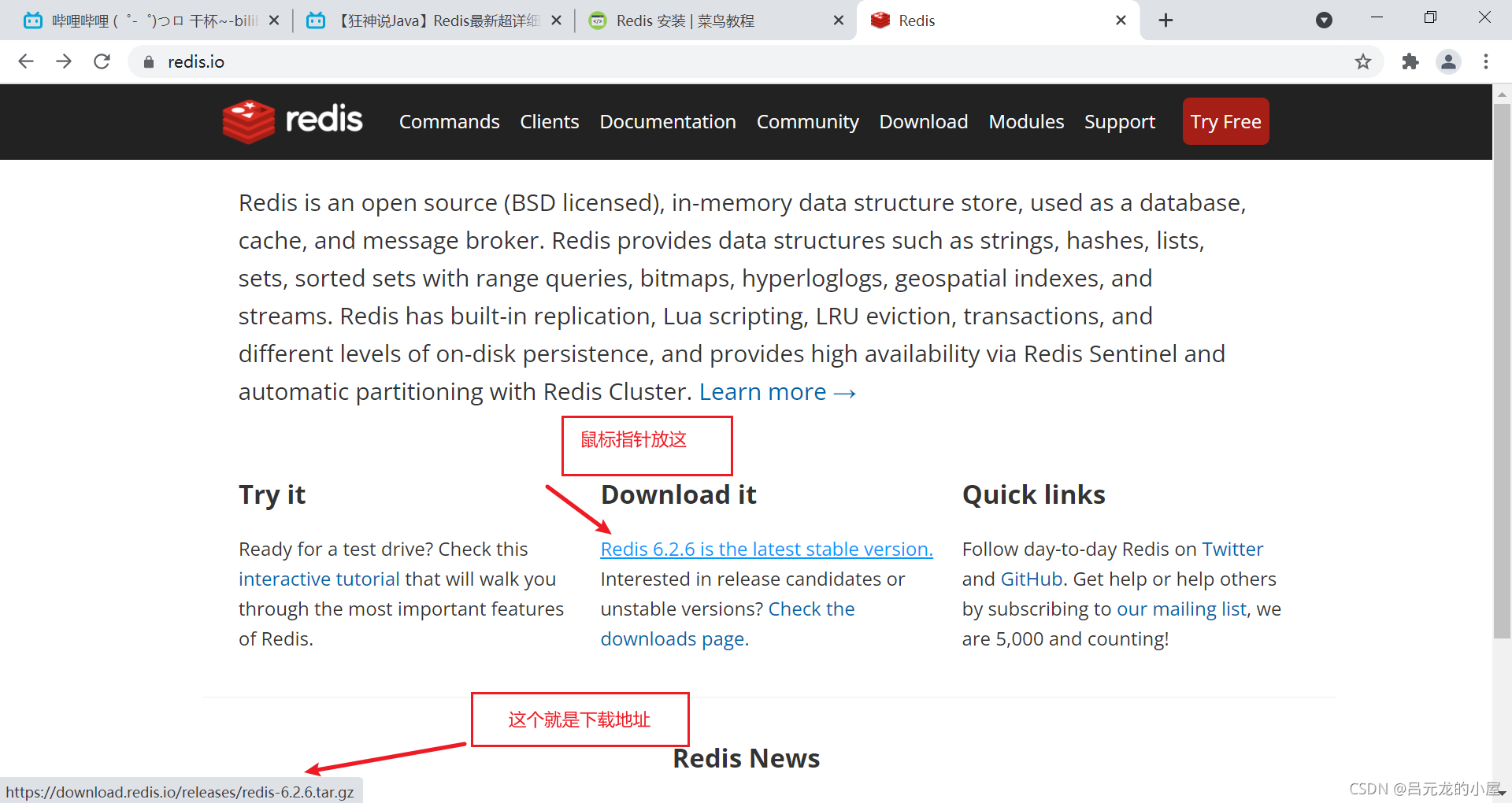Open the Download nav item

(924, 122)
